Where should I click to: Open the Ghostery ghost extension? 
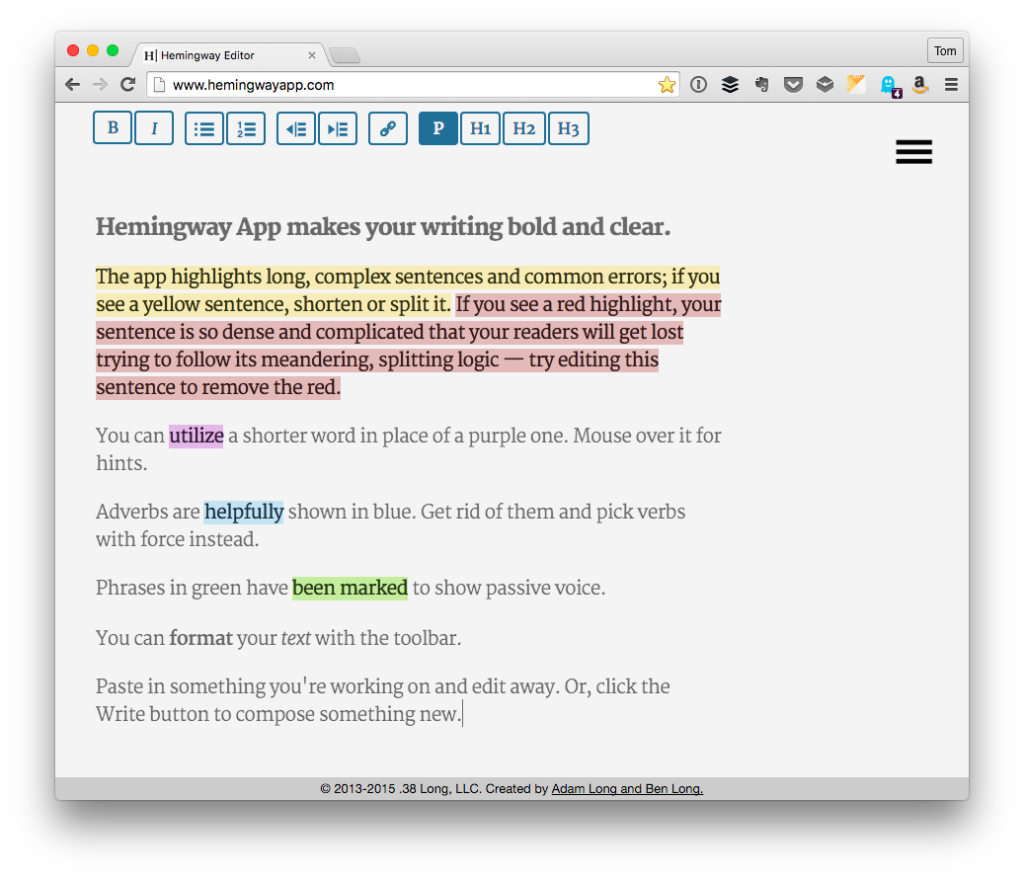coord(889,86)
